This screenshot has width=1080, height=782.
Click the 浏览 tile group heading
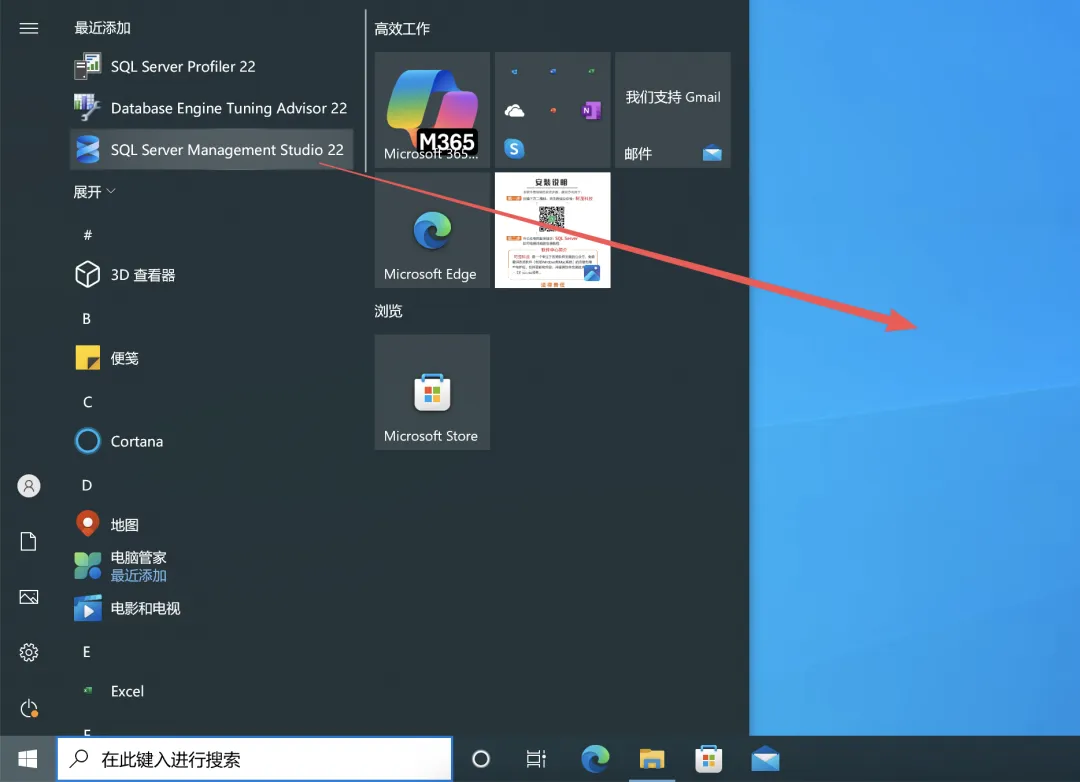point(388,311)
